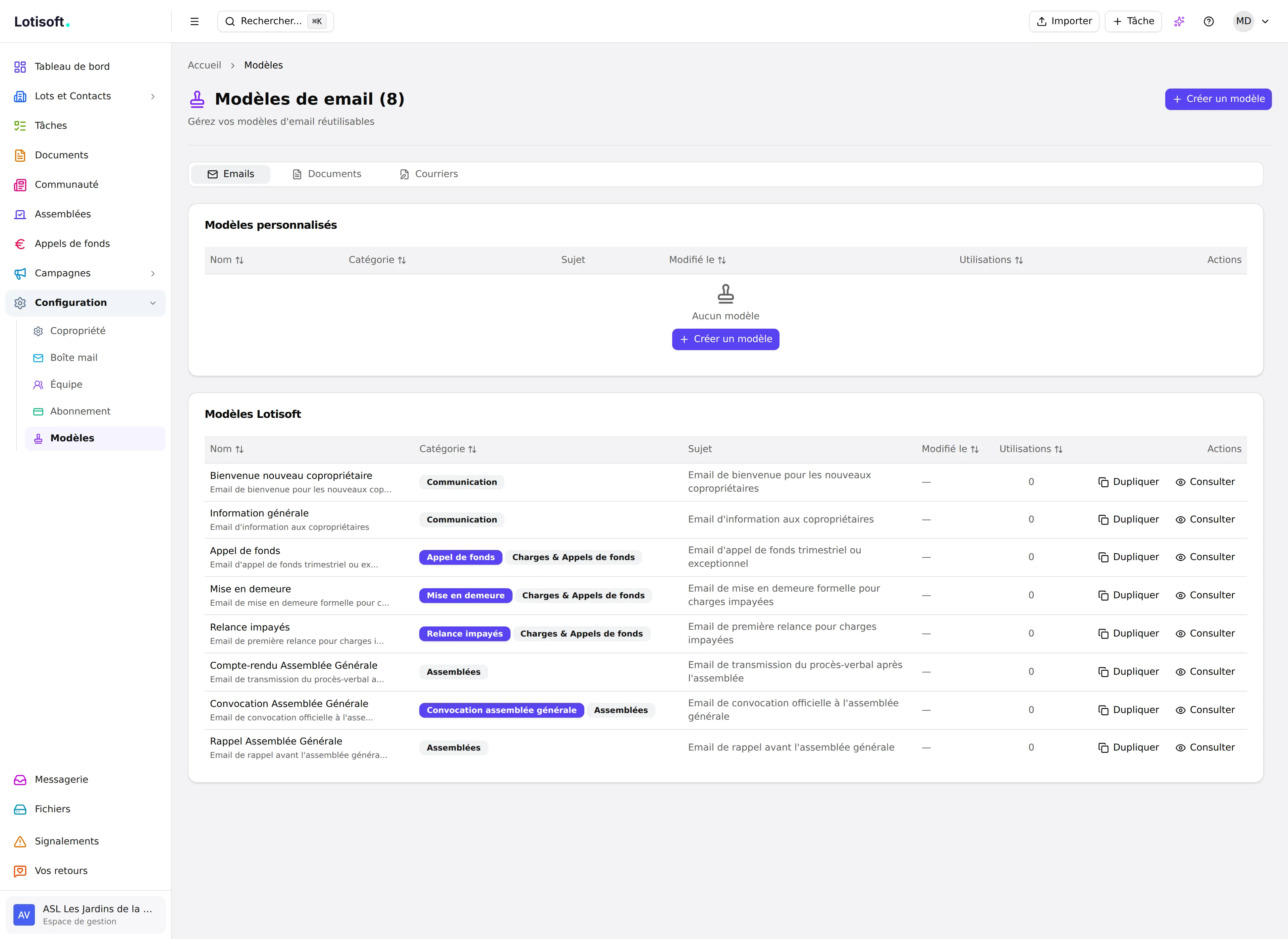Click the Fichiers drive icon
This screenshot has height=939, width=1288.
[x=20, y=810]
